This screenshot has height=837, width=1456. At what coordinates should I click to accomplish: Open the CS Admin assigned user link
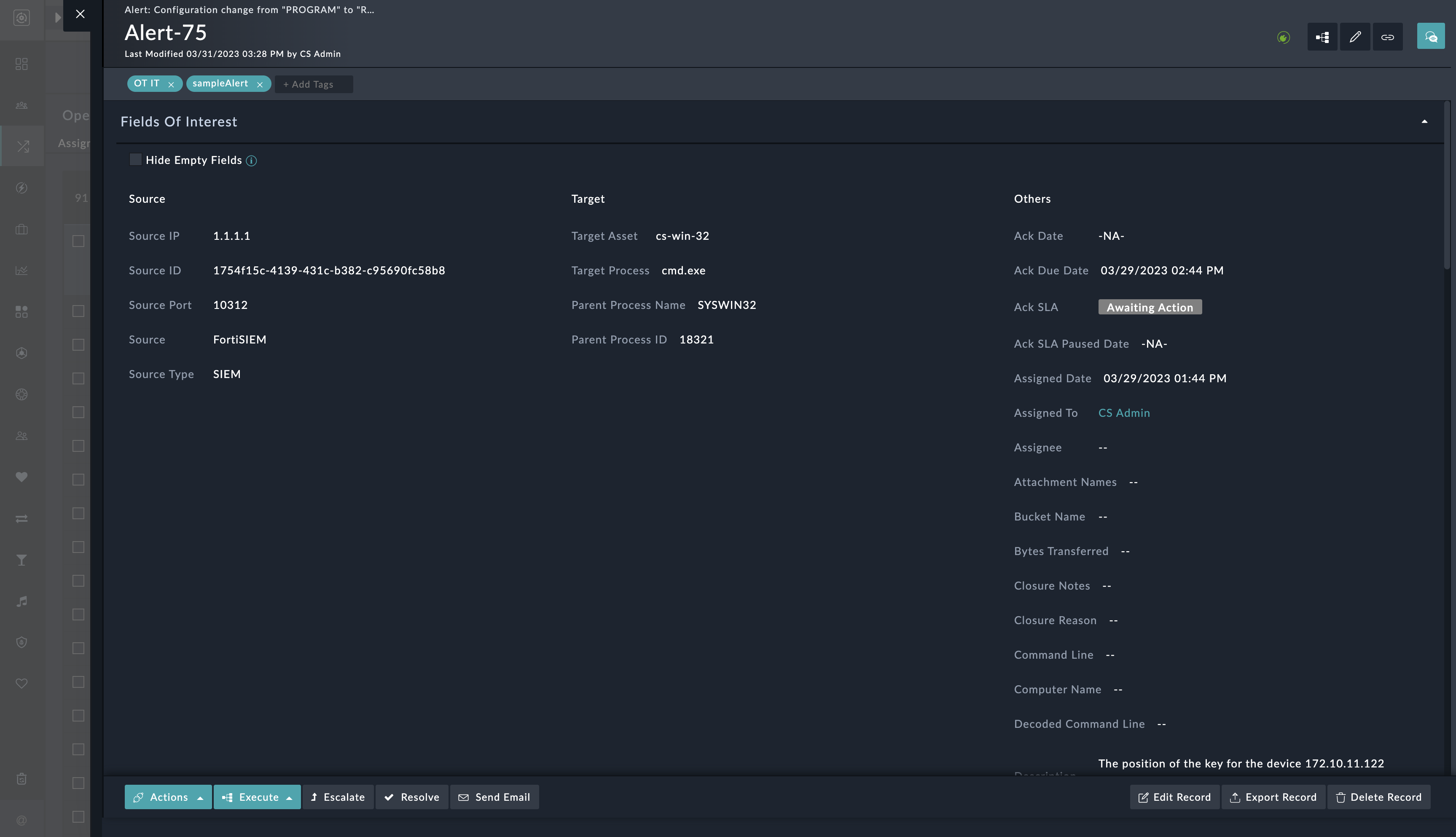point(1124,413)
